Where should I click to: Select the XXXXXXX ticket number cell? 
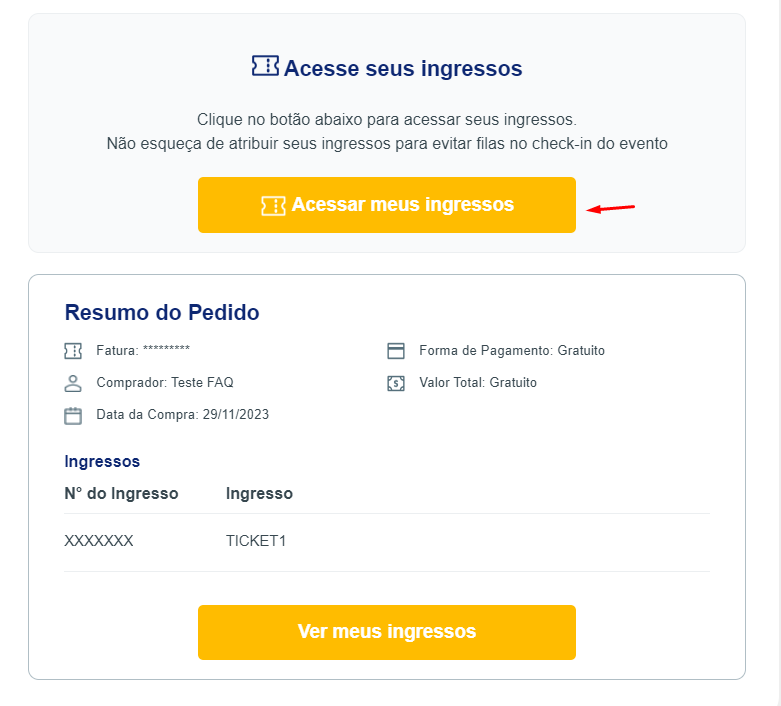coord(99,541)
